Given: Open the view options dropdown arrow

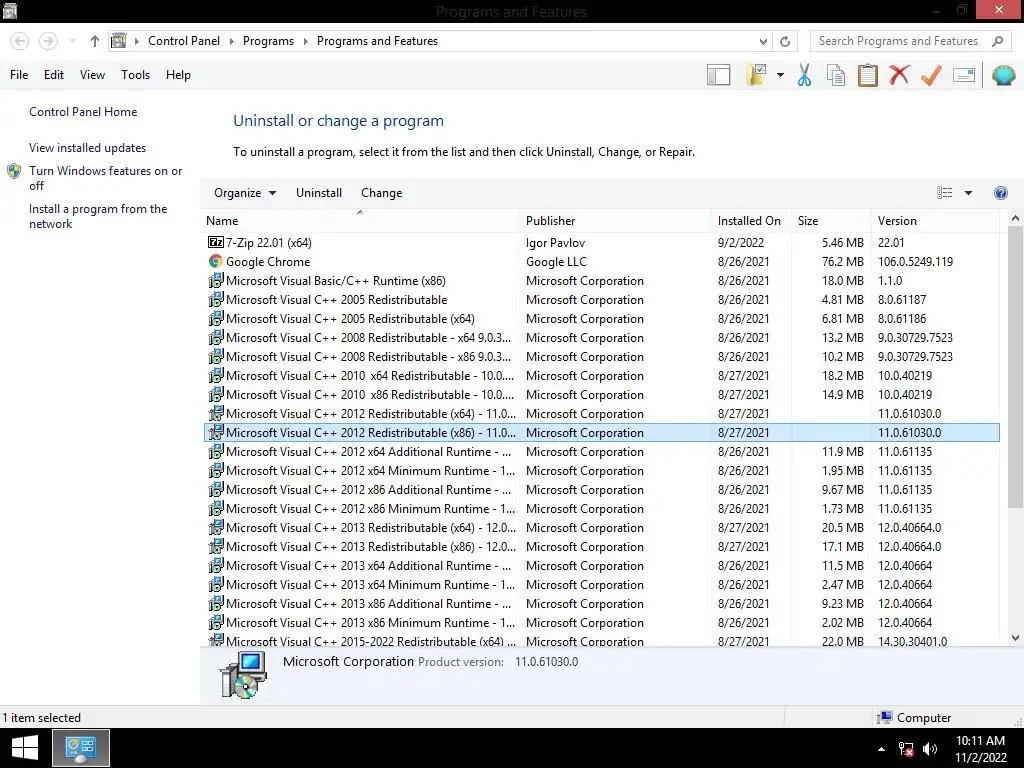Looking at the screenshot, I should pyautogui.click(x=968, y=193).
